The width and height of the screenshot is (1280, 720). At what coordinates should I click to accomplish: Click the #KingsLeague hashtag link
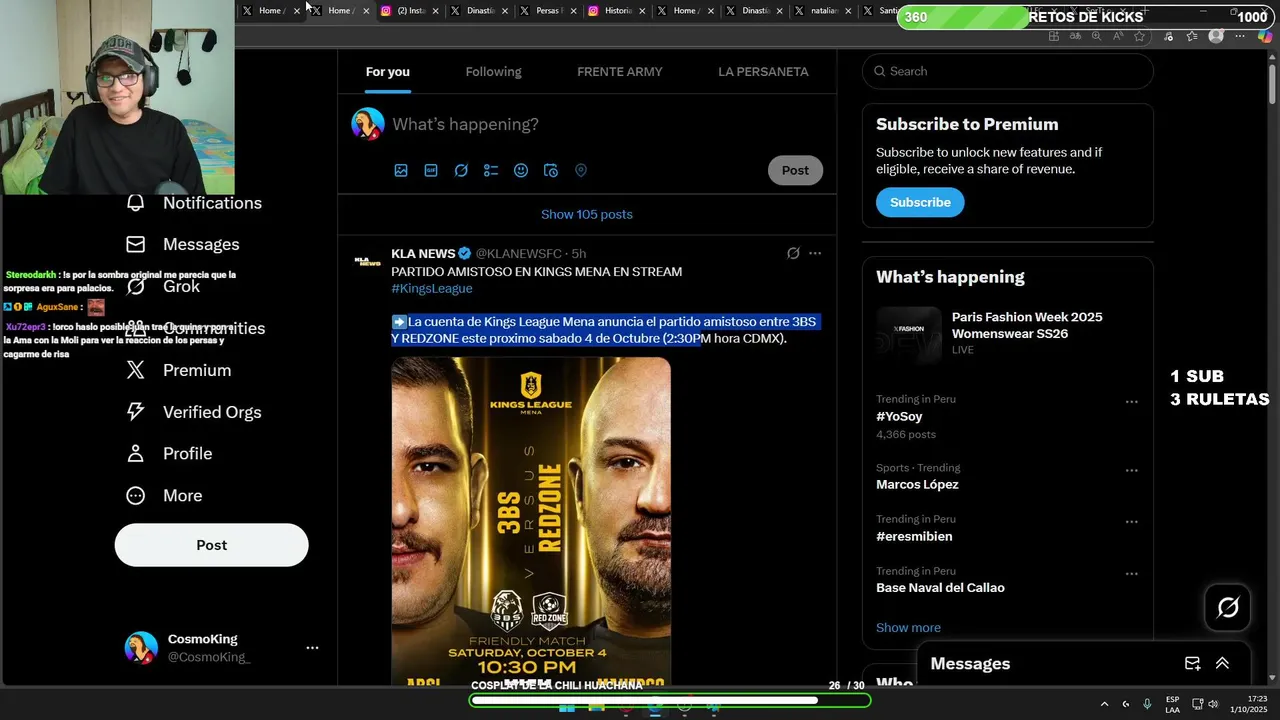coord(432,289)
